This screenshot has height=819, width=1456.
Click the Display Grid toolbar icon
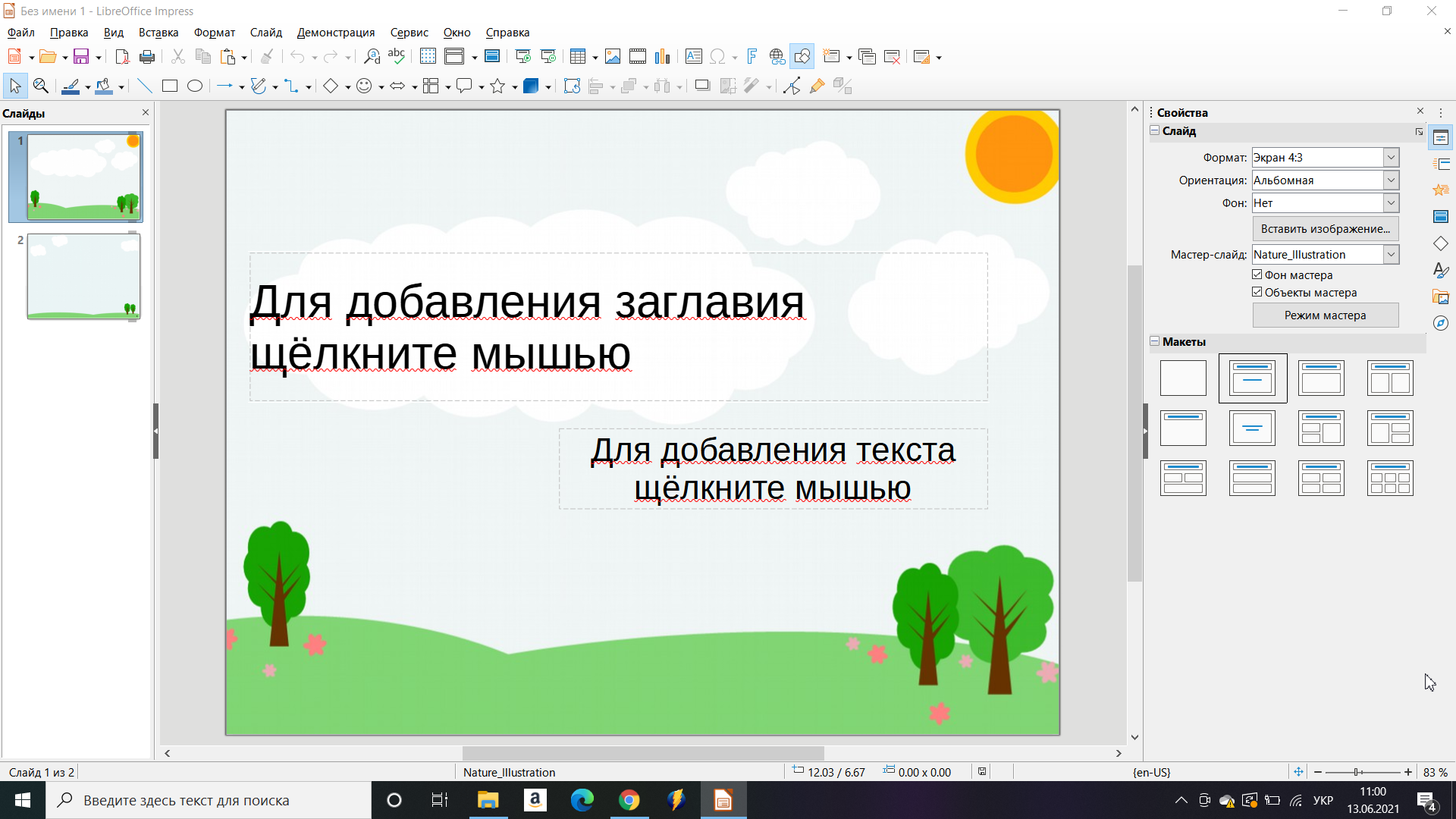(x=428, y=57)
